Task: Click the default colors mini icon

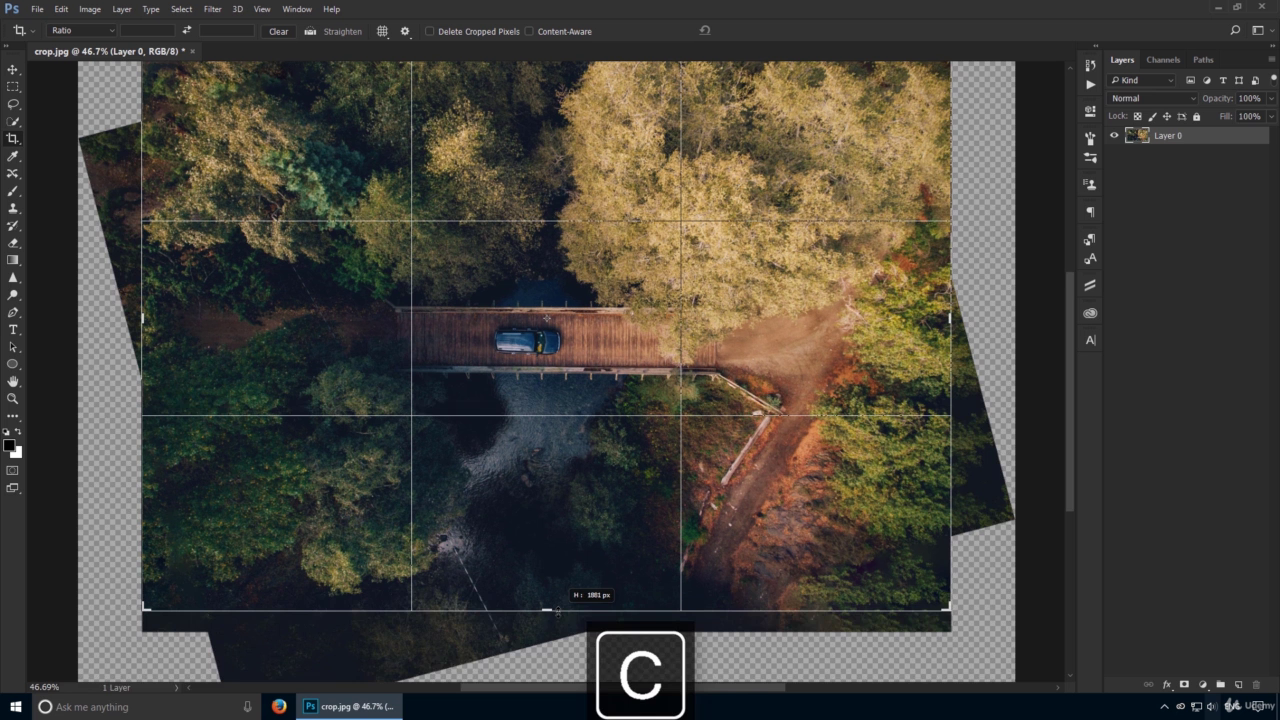Action: (7, 432)
